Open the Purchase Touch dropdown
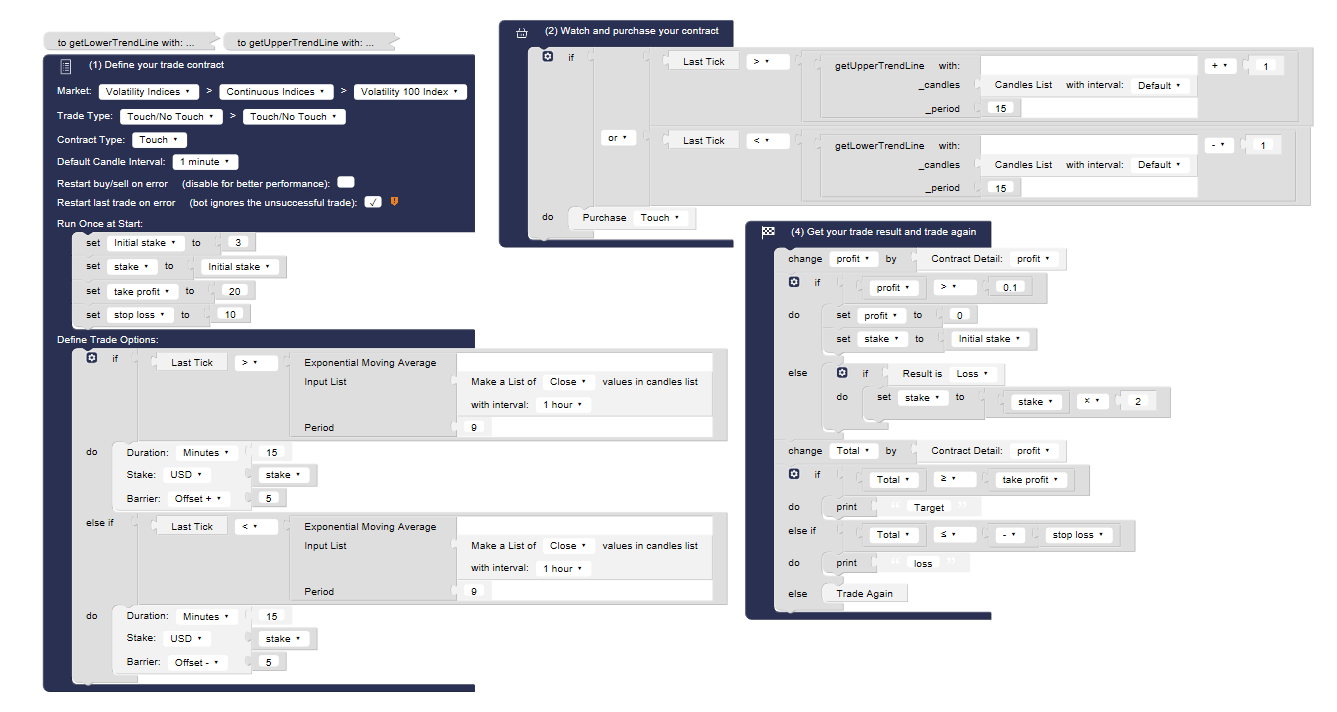The image size is (1337, 712). tap(661, 218)
